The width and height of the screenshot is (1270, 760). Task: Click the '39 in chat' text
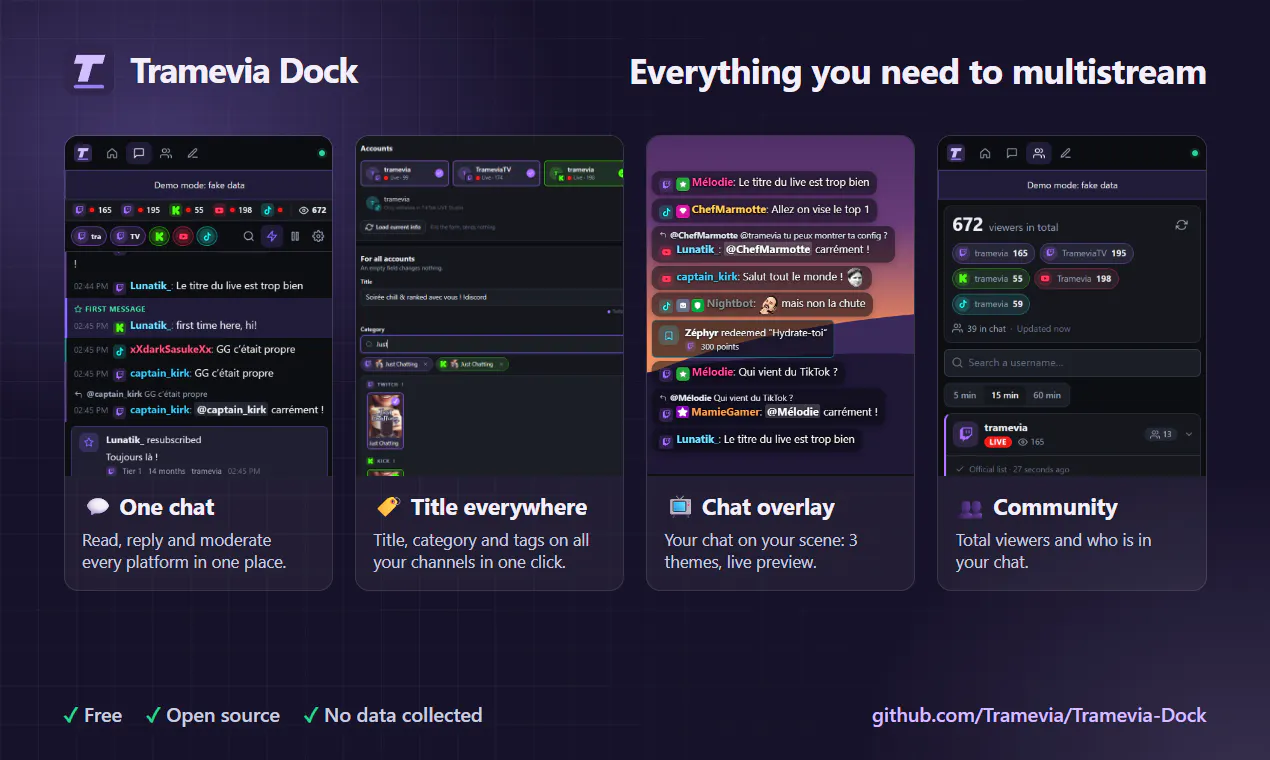(985, 329)
